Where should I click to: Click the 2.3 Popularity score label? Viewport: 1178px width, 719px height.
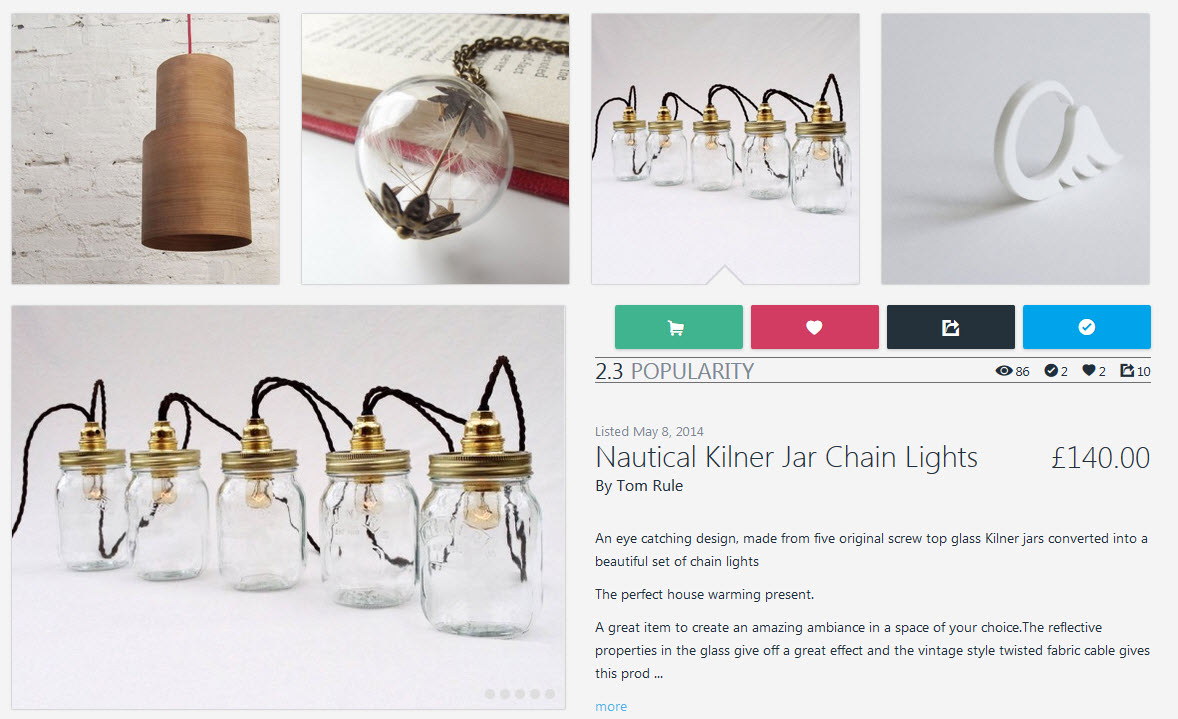tap(675, 371)
